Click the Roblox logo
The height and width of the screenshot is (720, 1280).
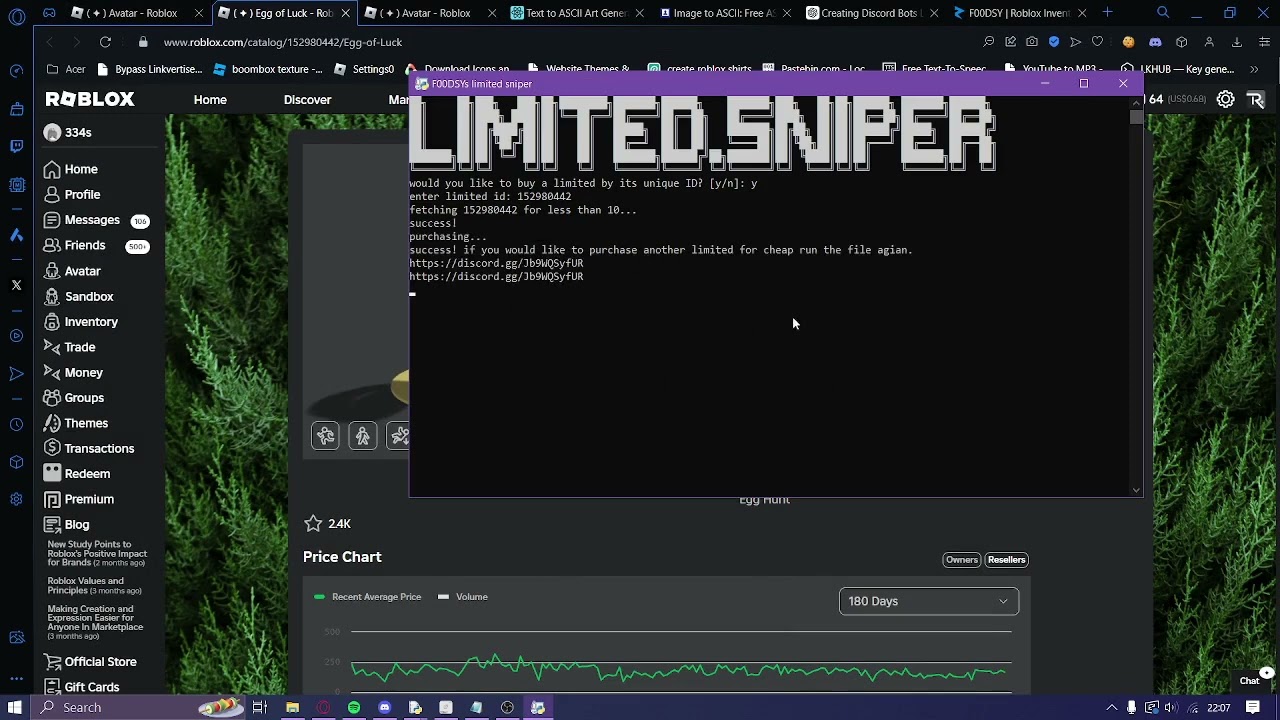pos(90,99)
